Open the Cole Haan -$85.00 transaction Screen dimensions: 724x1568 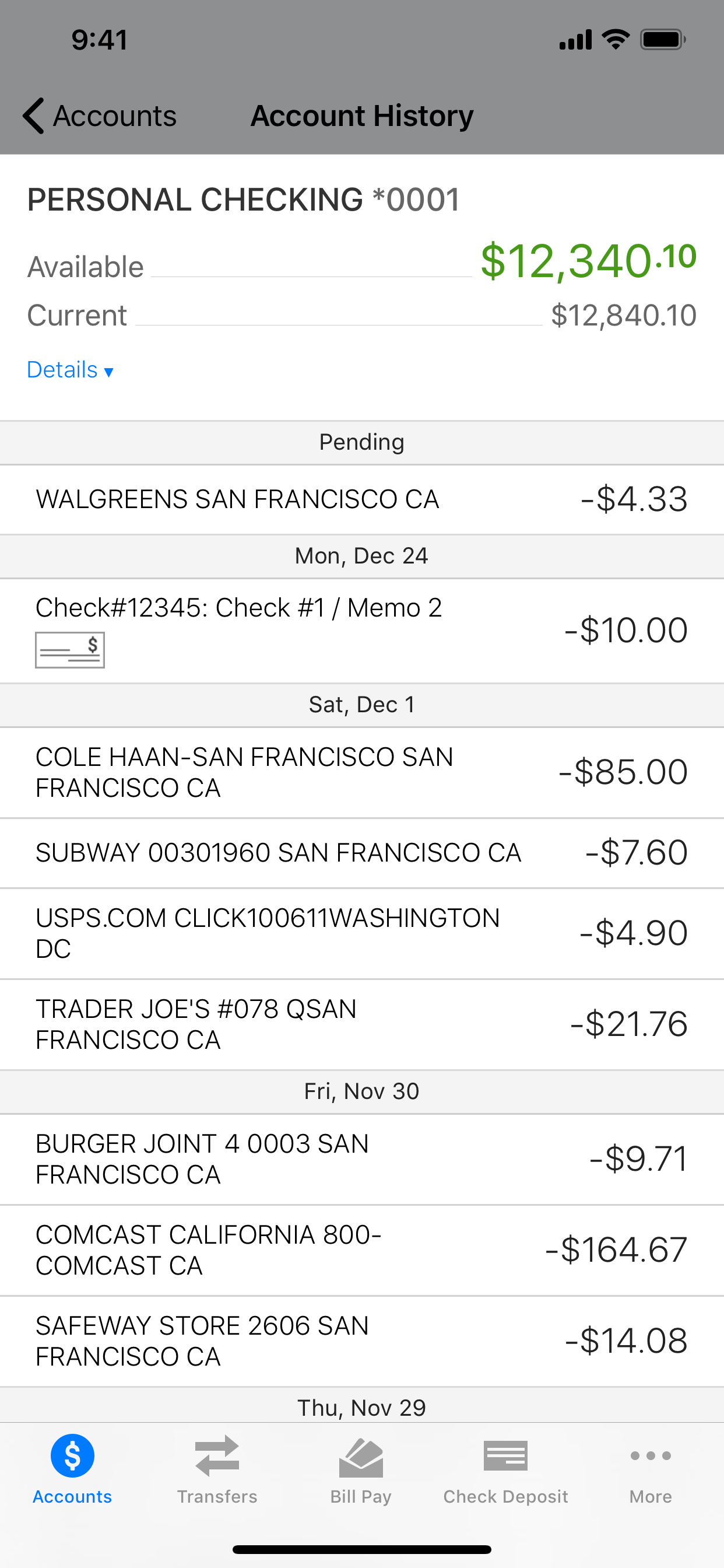[x=362, y=772]
